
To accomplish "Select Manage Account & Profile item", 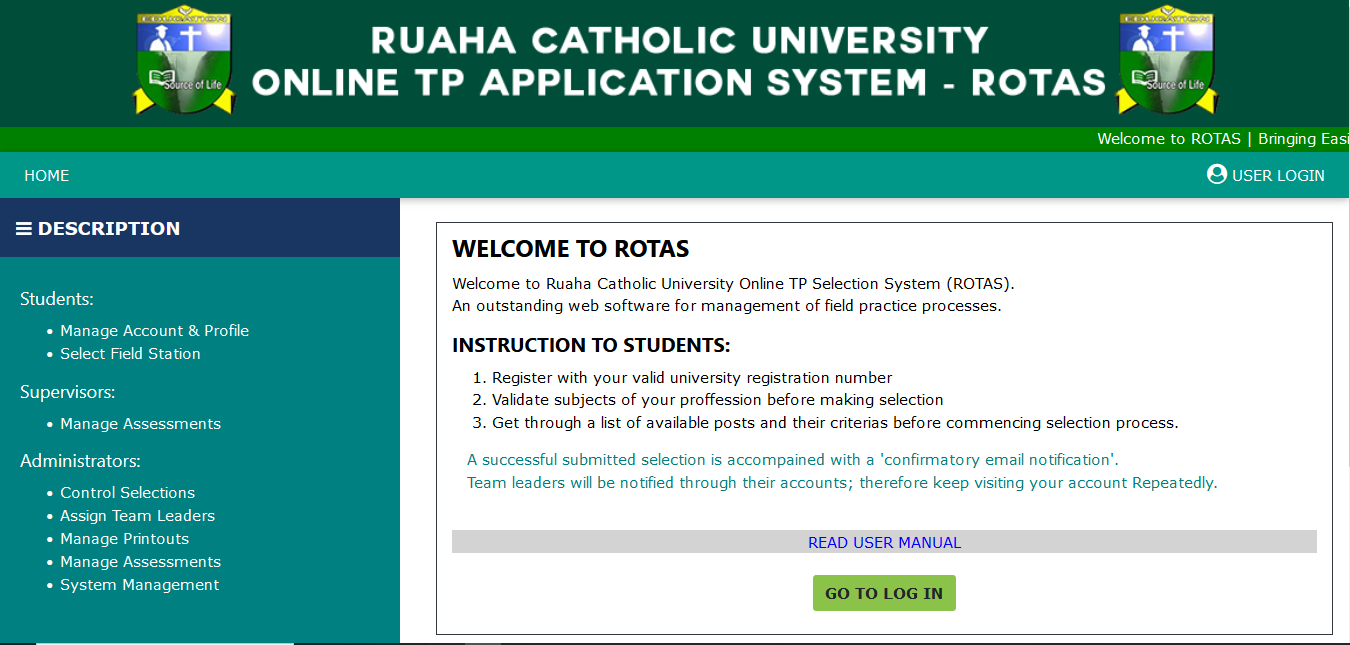I will (x=154, y=331).
